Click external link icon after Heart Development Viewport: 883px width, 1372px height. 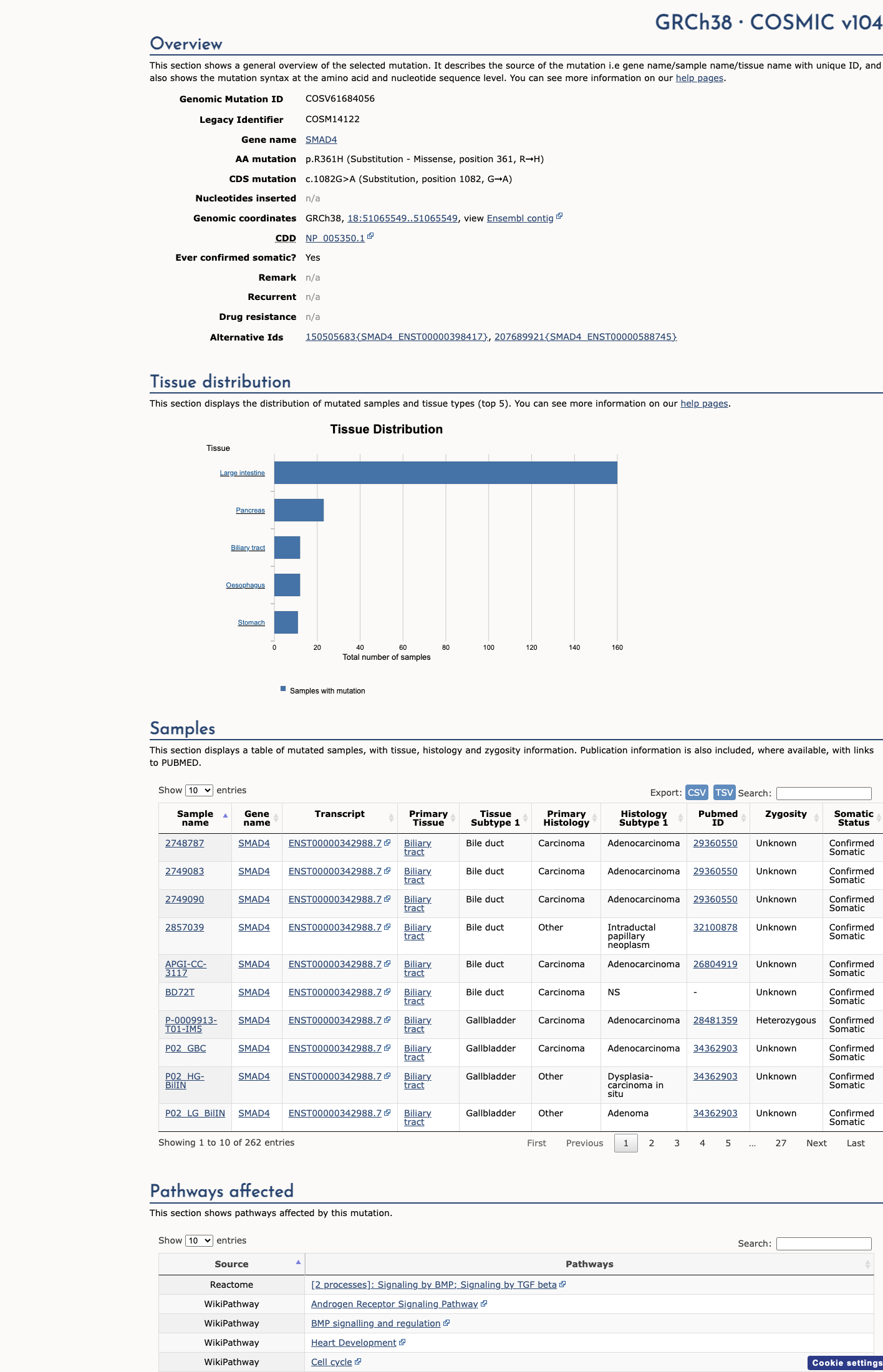click(402, 1342)
